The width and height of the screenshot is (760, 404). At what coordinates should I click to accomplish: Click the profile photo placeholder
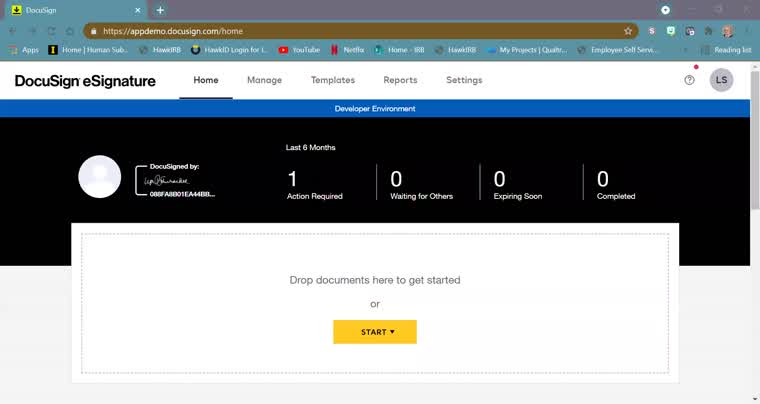(x=100, y=177)
